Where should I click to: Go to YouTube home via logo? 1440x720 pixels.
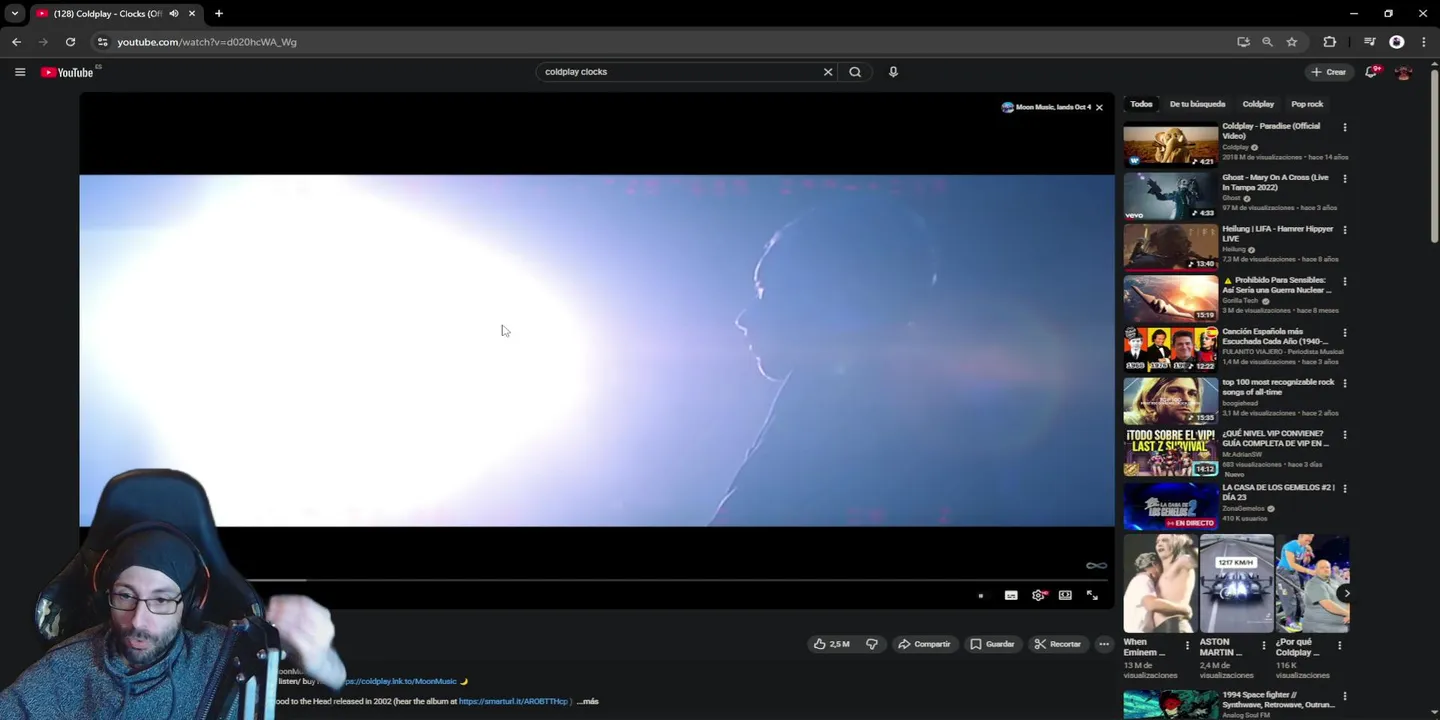point(67,72)
